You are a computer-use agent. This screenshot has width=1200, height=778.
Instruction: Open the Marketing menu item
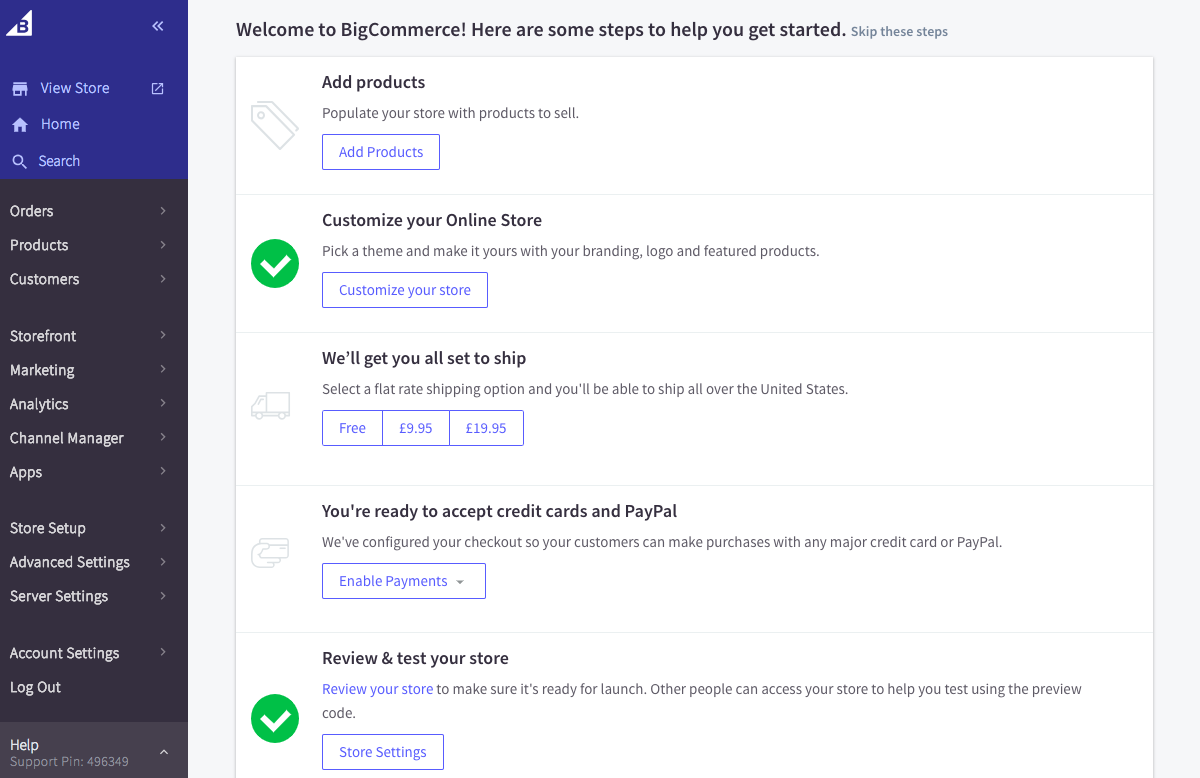coord(42,370)
